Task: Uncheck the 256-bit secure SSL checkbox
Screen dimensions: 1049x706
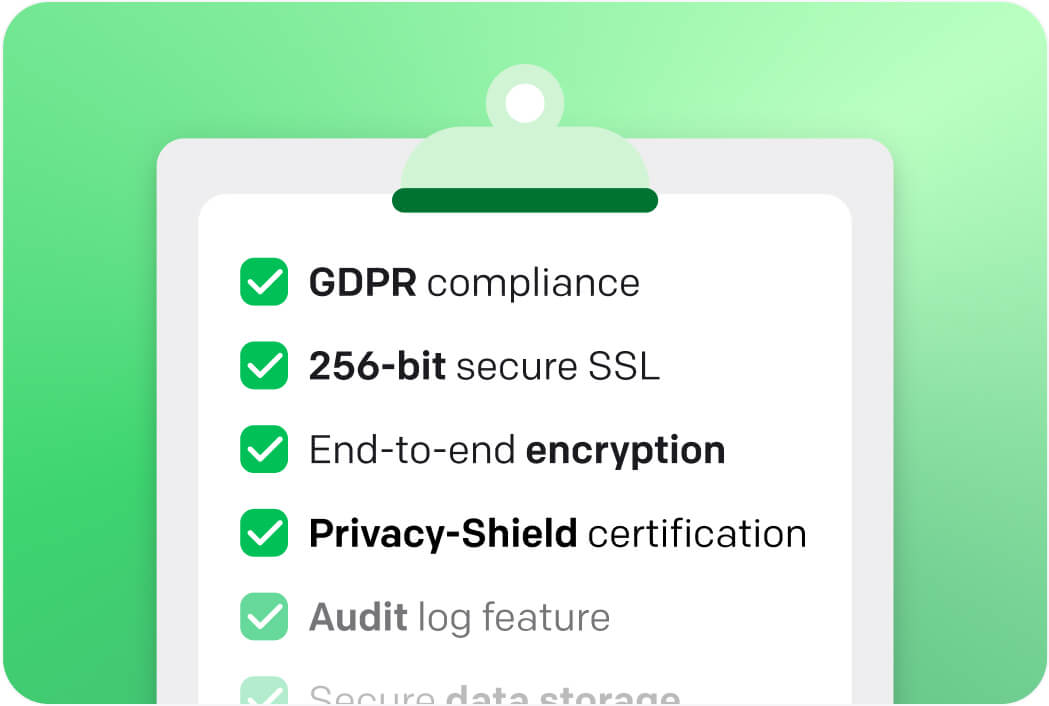Action: pos(264,366)
